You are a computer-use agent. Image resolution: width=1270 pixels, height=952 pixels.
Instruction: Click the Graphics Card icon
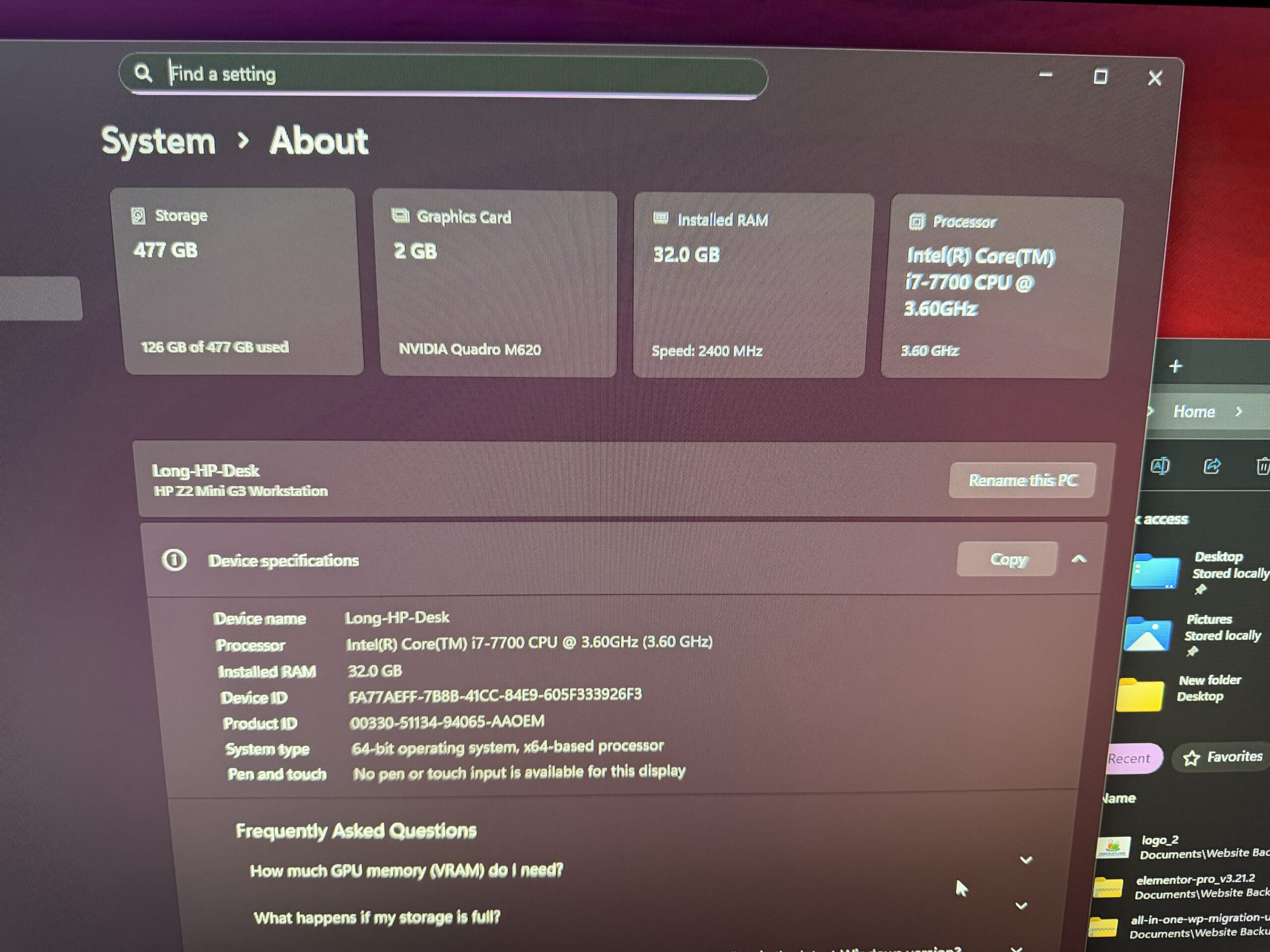(400, 216)
